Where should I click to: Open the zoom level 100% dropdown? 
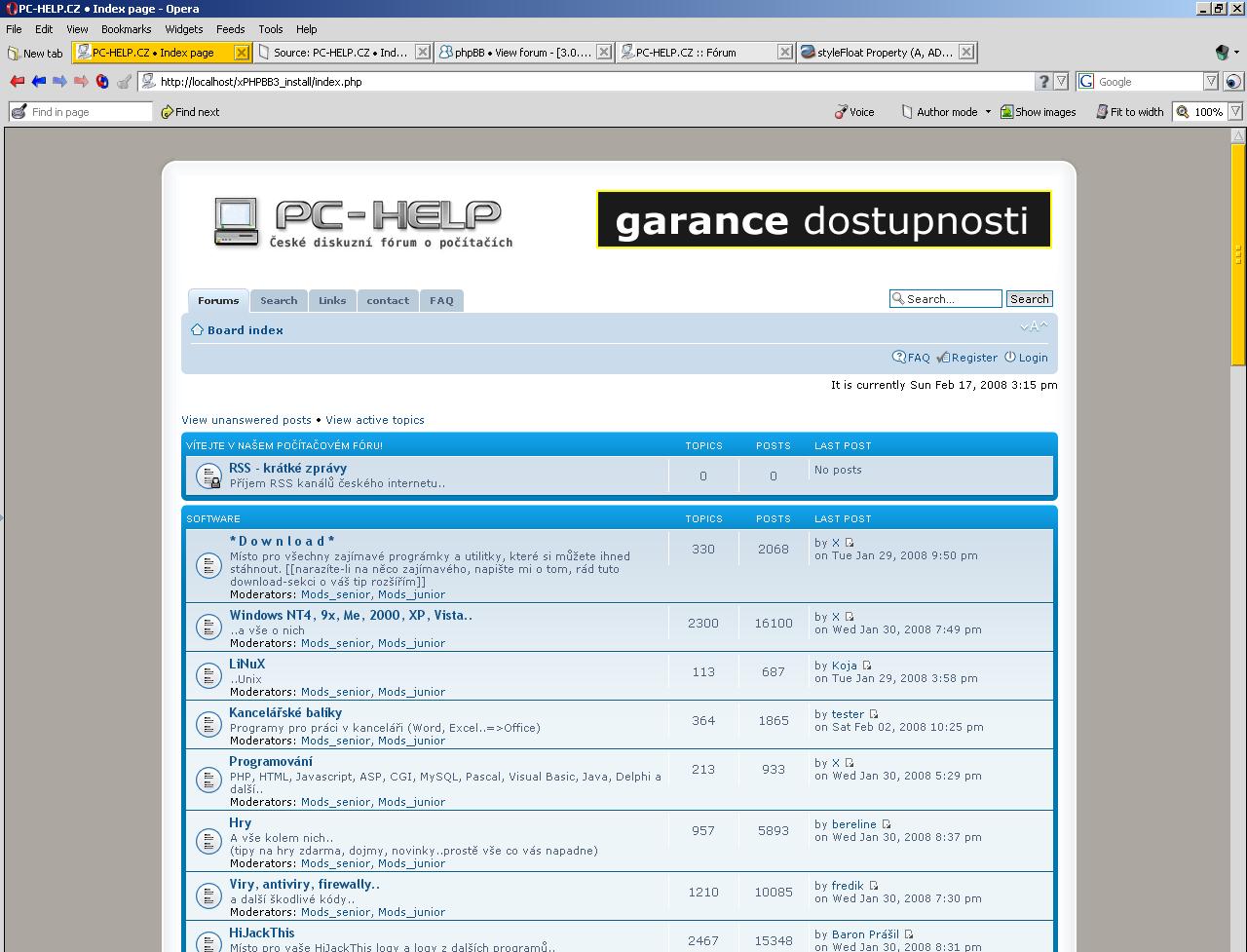click(1234, 112)
